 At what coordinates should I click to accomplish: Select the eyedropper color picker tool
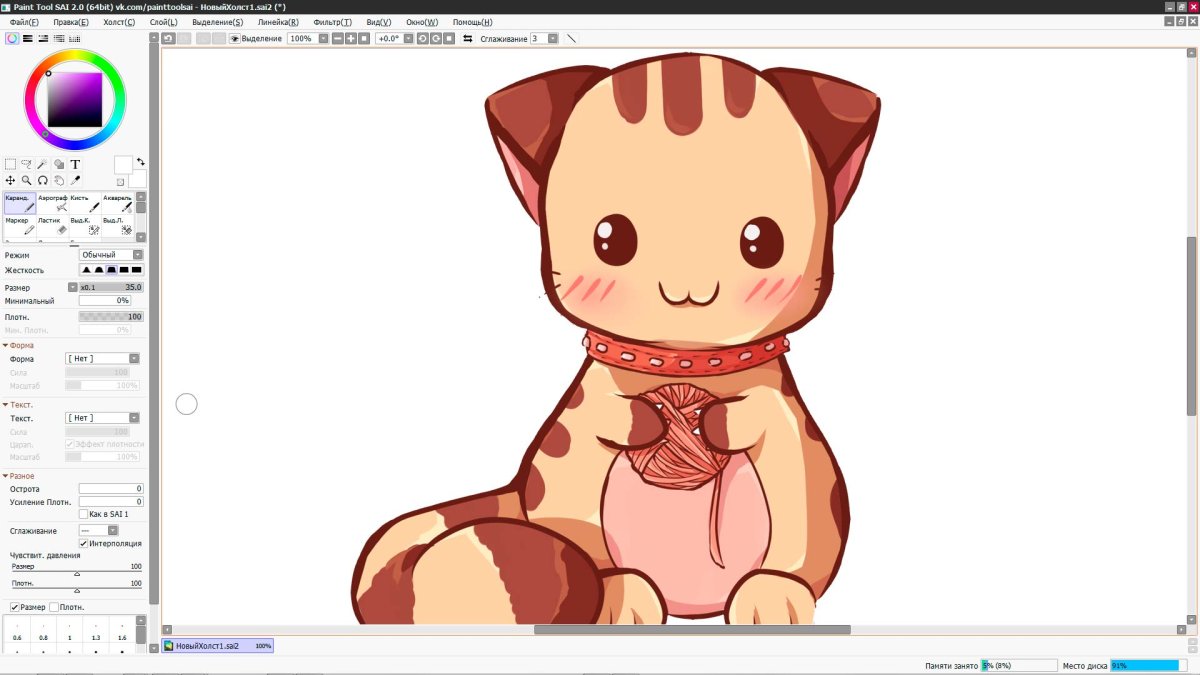(x=75, y=181)
